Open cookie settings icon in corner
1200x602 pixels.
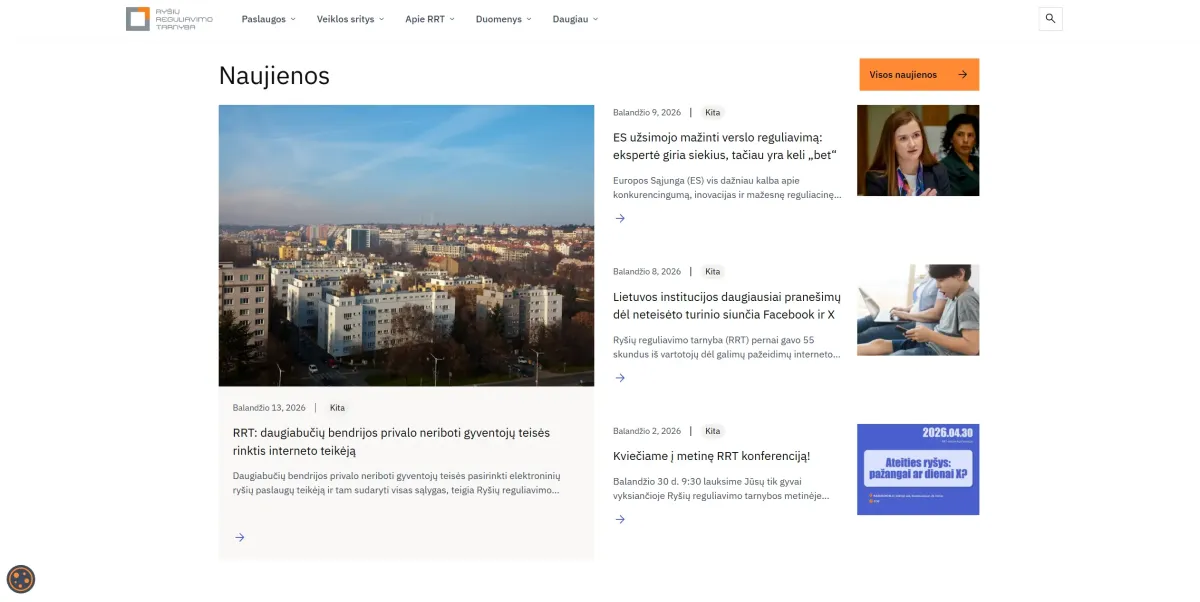click(21, 579)
